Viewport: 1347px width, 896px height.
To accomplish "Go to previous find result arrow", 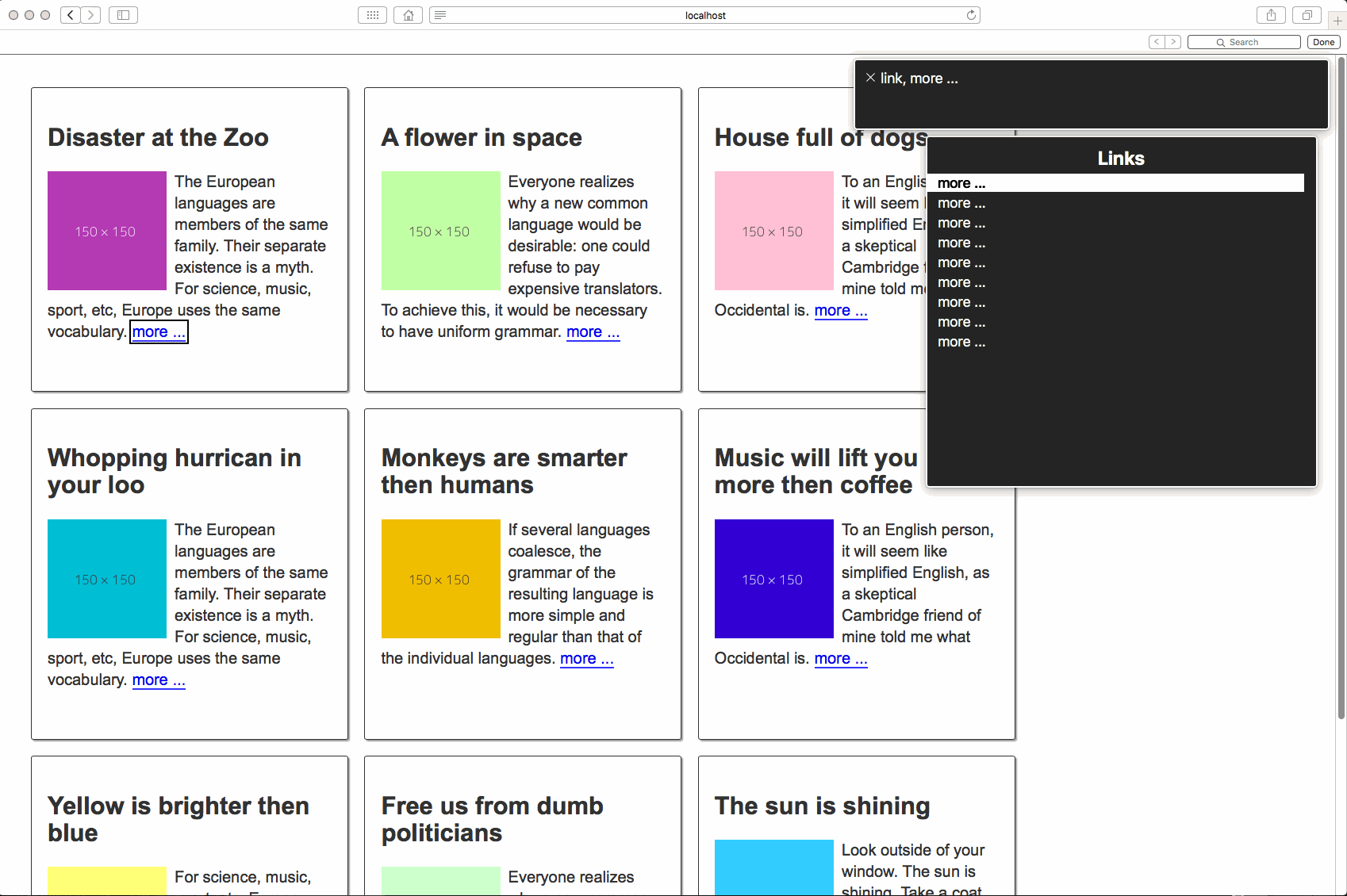I will pos(1157,42).
